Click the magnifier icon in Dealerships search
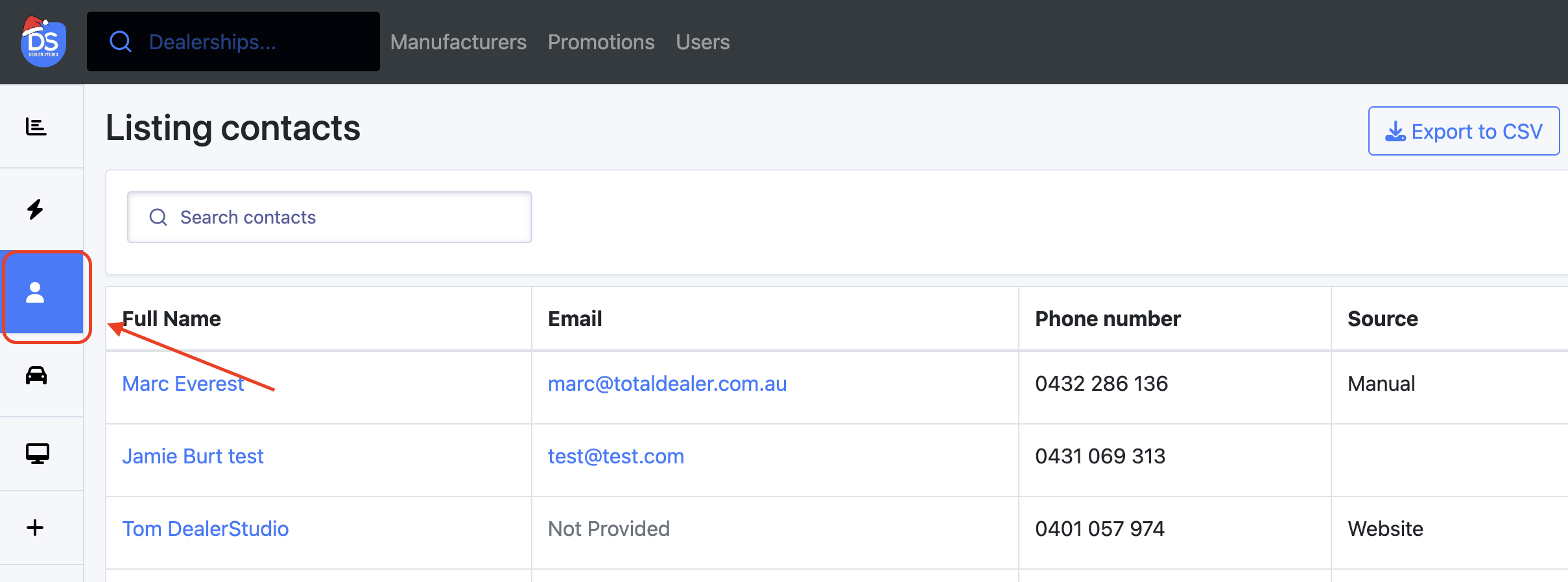Image resolution: width=1568 pixels, height=582 pixels. [121, 42]
